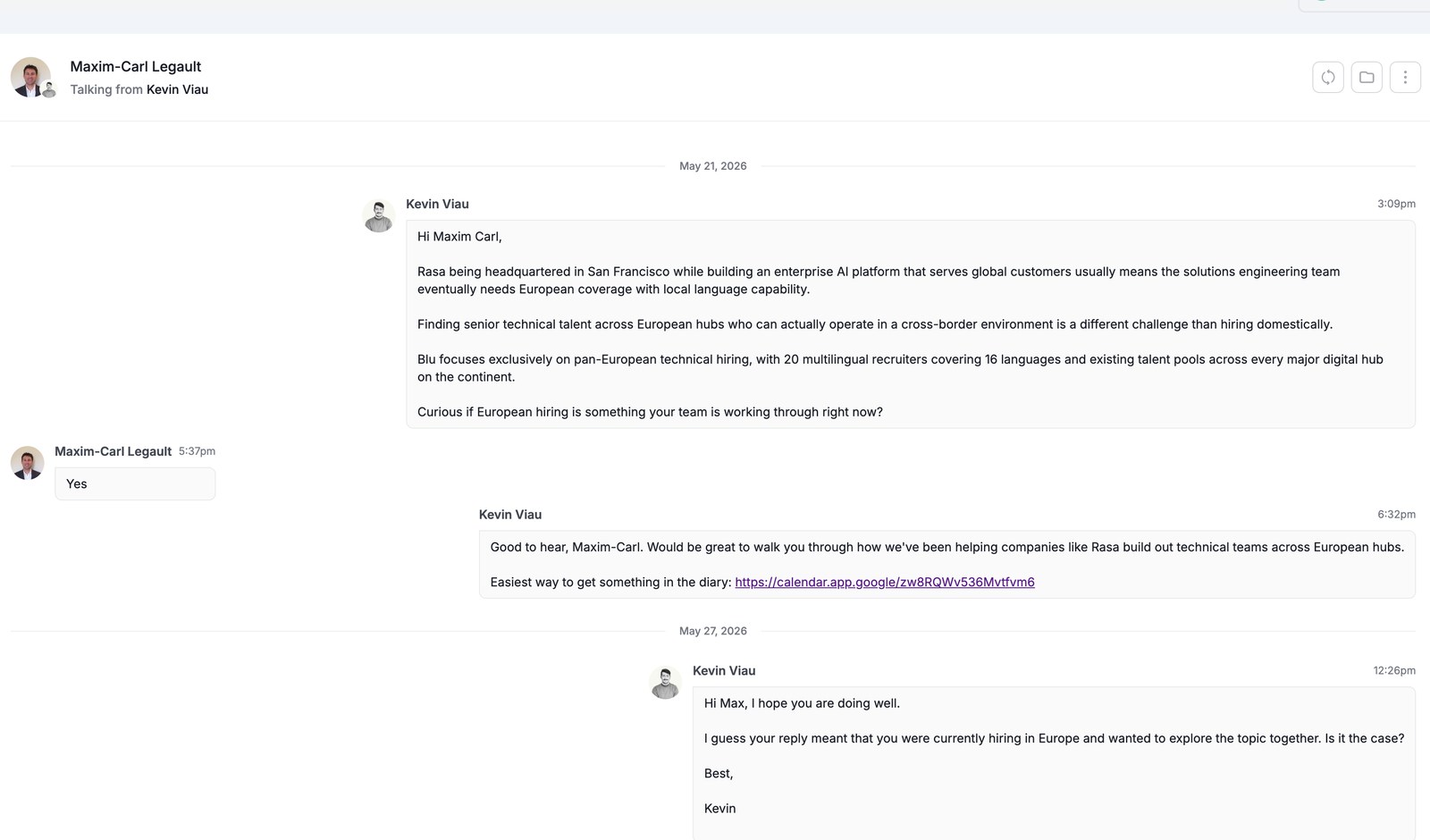Click the 6:32pm message timestamp
The image size is (1430, 840).
pyautogui.click(x=1396, y=514)
